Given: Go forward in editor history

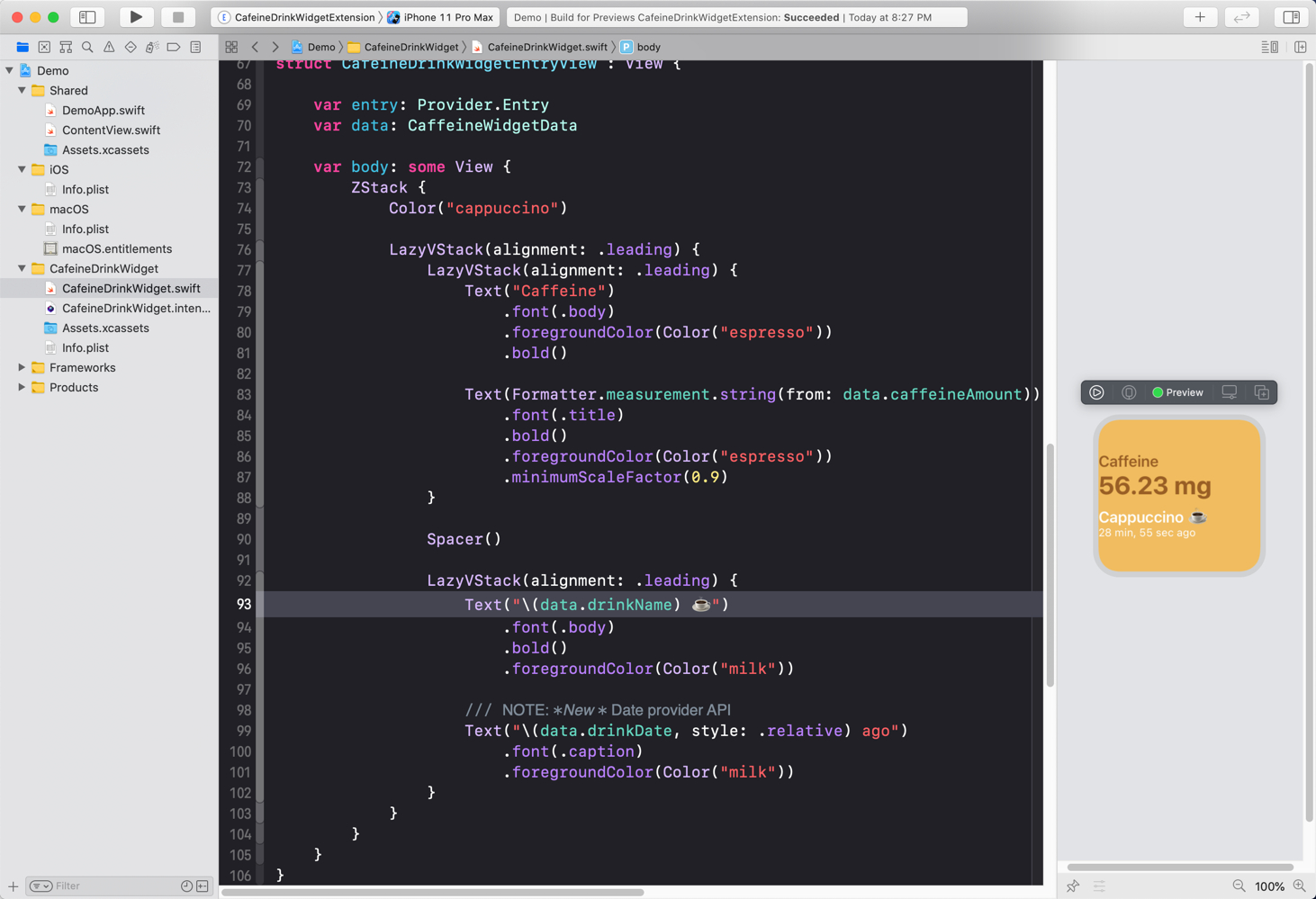Looking at the screenshot, I should [x=275, y=47].
